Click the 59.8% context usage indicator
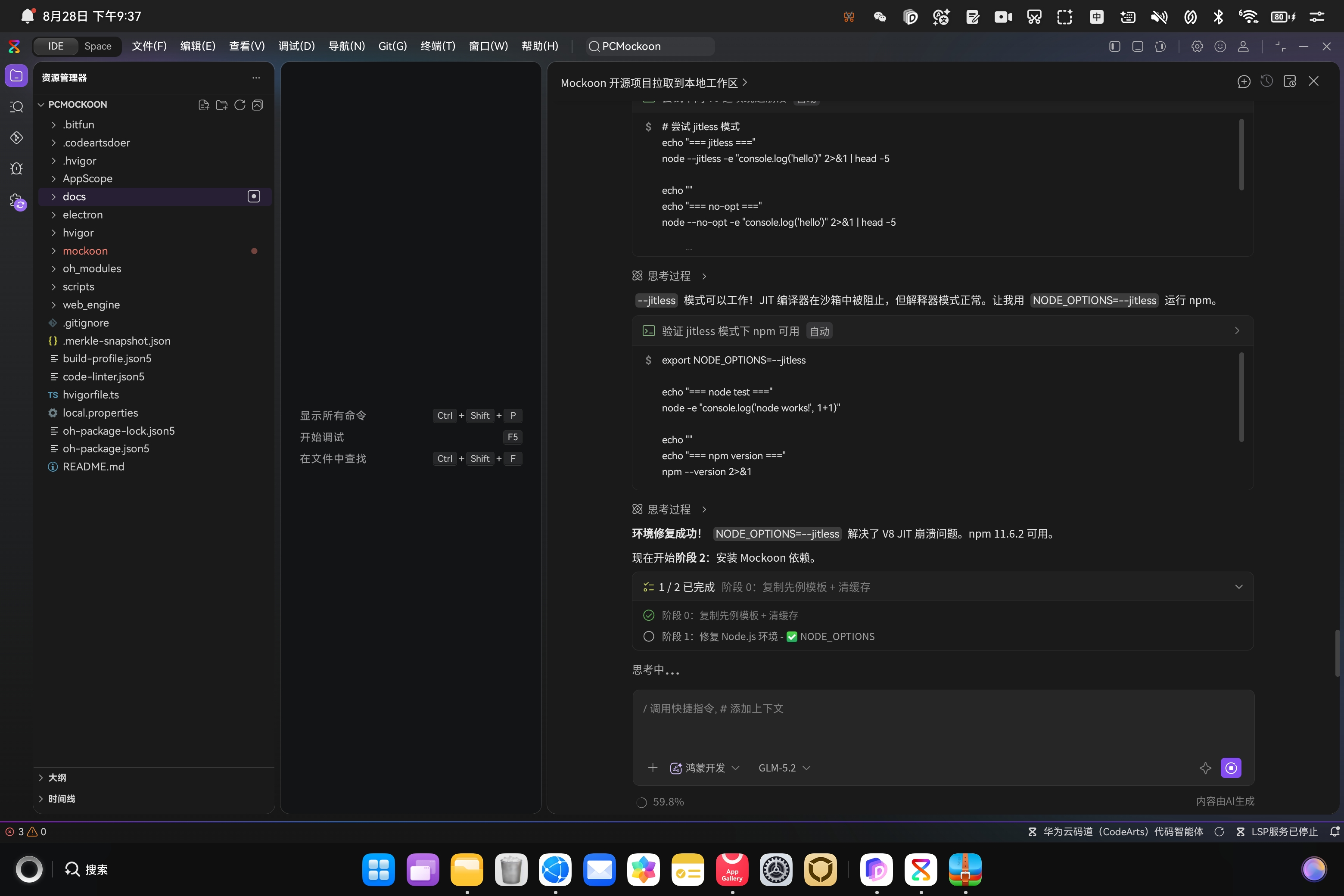 click(660, 802)
